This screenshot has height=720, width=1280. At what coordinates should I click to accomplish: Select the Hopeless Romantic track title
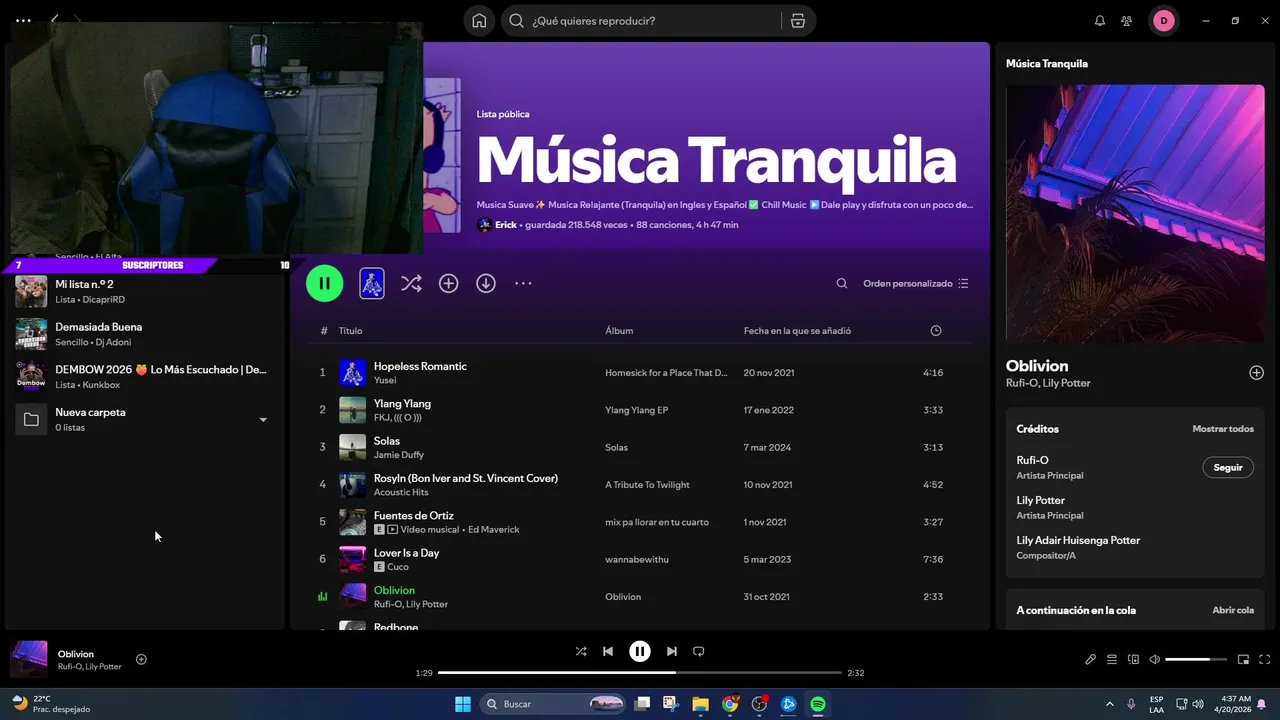tap(420, 366)
